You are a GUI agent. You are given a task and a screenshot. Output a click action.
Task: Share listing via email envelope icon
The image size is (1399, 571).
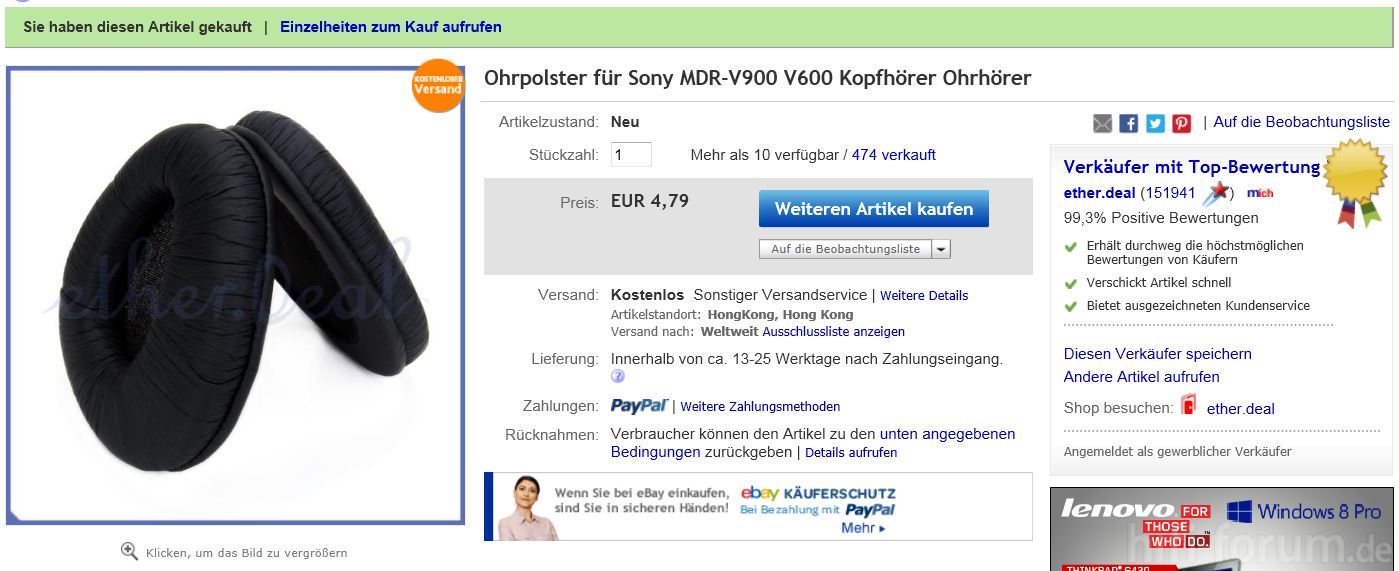pyautogui.click(x=1102, y=123)
